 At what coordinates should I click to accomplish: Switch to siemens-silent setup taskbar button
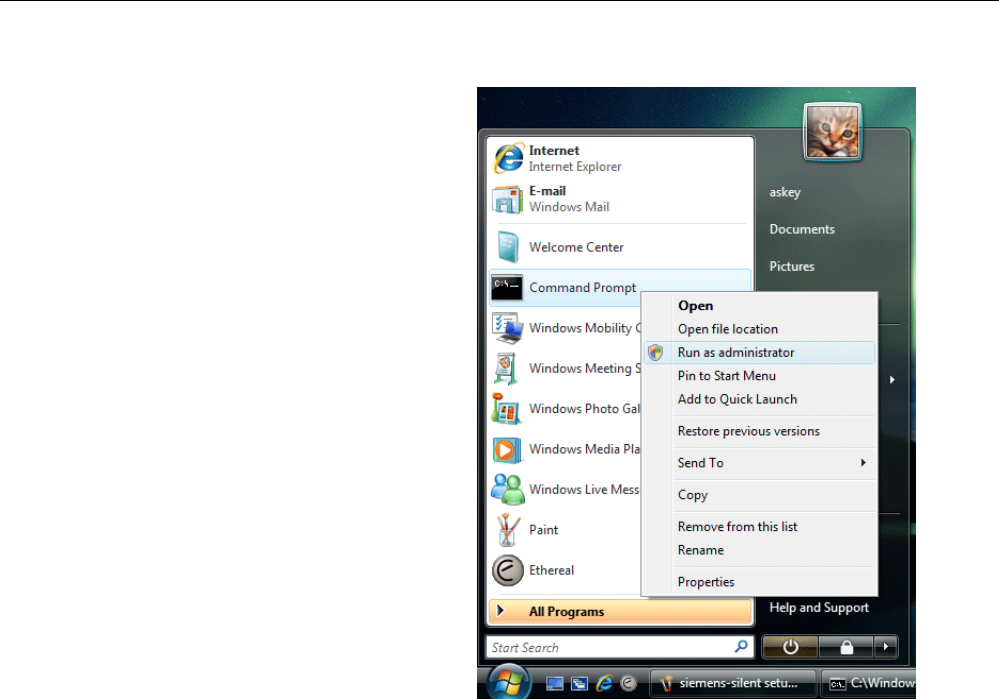click(x=733, y=683)
